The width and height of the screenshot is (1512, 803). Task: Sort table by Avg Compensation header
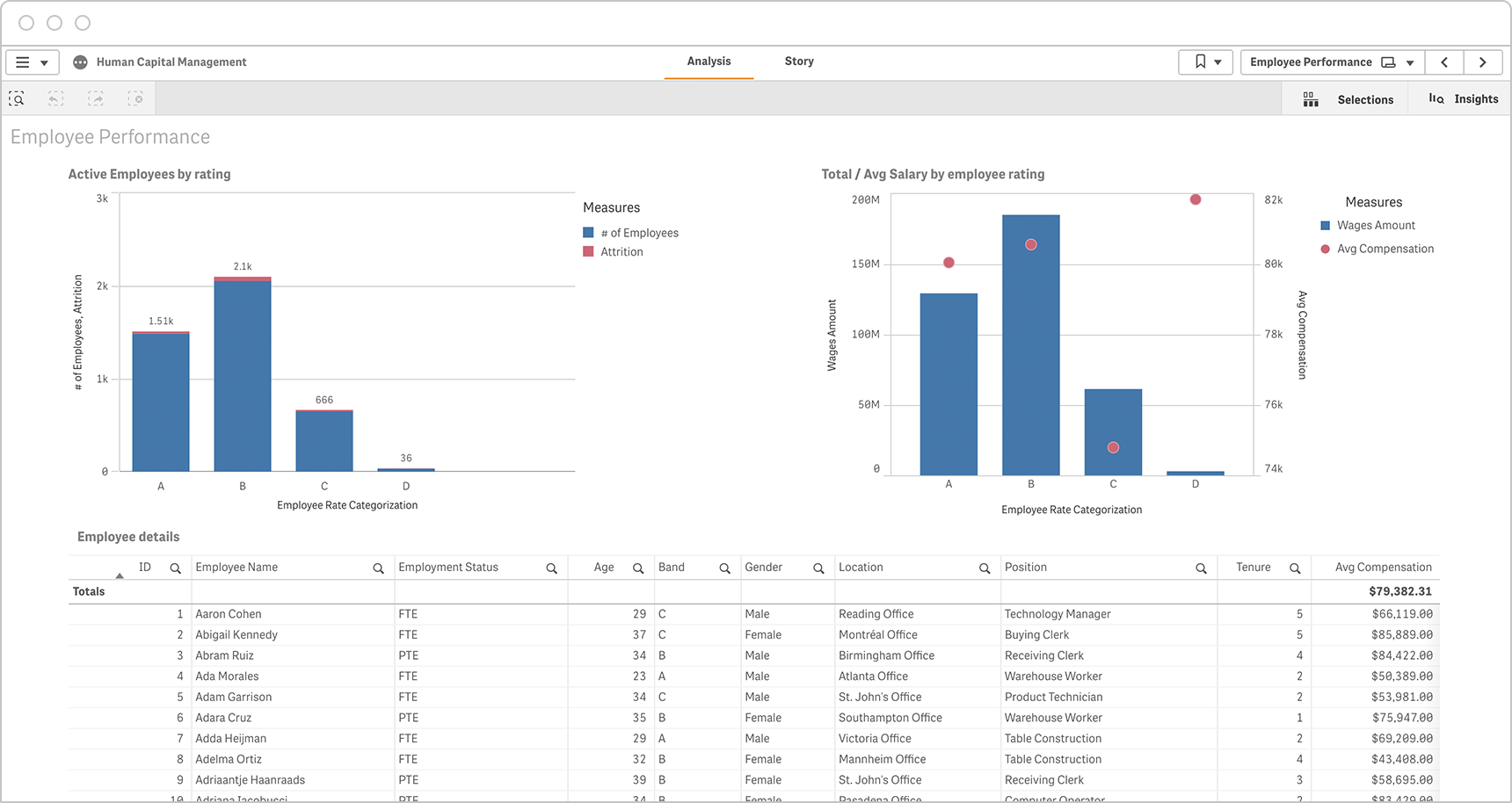click(x=1383, y=568)
